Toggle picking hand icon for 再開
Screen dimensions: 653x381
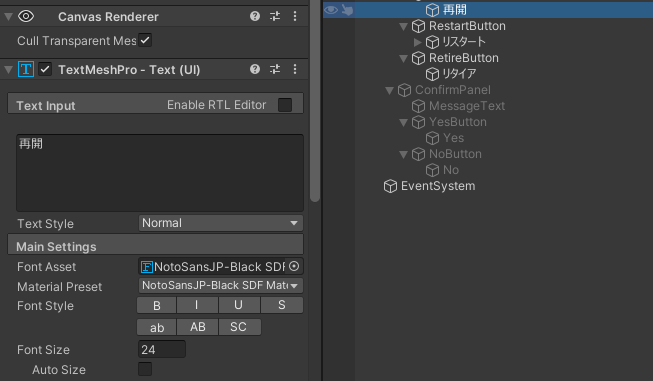point(347,10)
